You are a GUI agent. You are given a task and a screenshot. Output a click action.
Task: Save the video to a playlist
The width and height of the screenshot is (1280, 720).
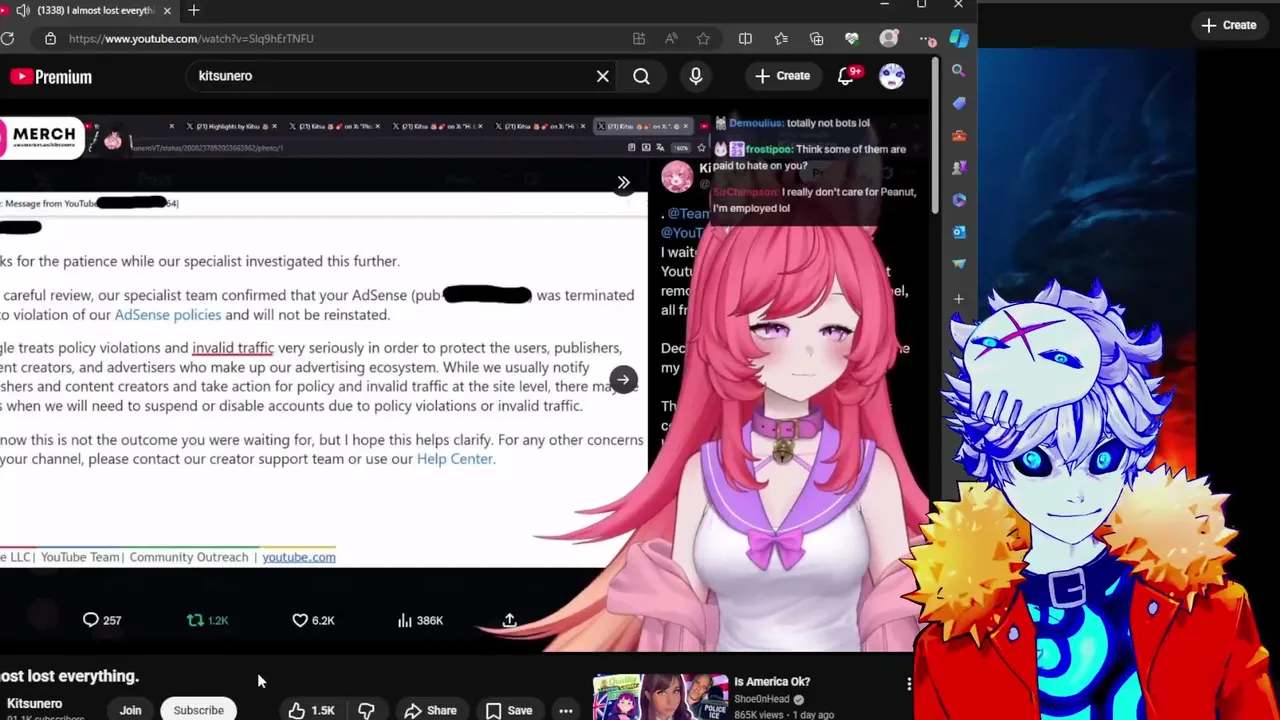pyautogui.click(x=509, y=710)
